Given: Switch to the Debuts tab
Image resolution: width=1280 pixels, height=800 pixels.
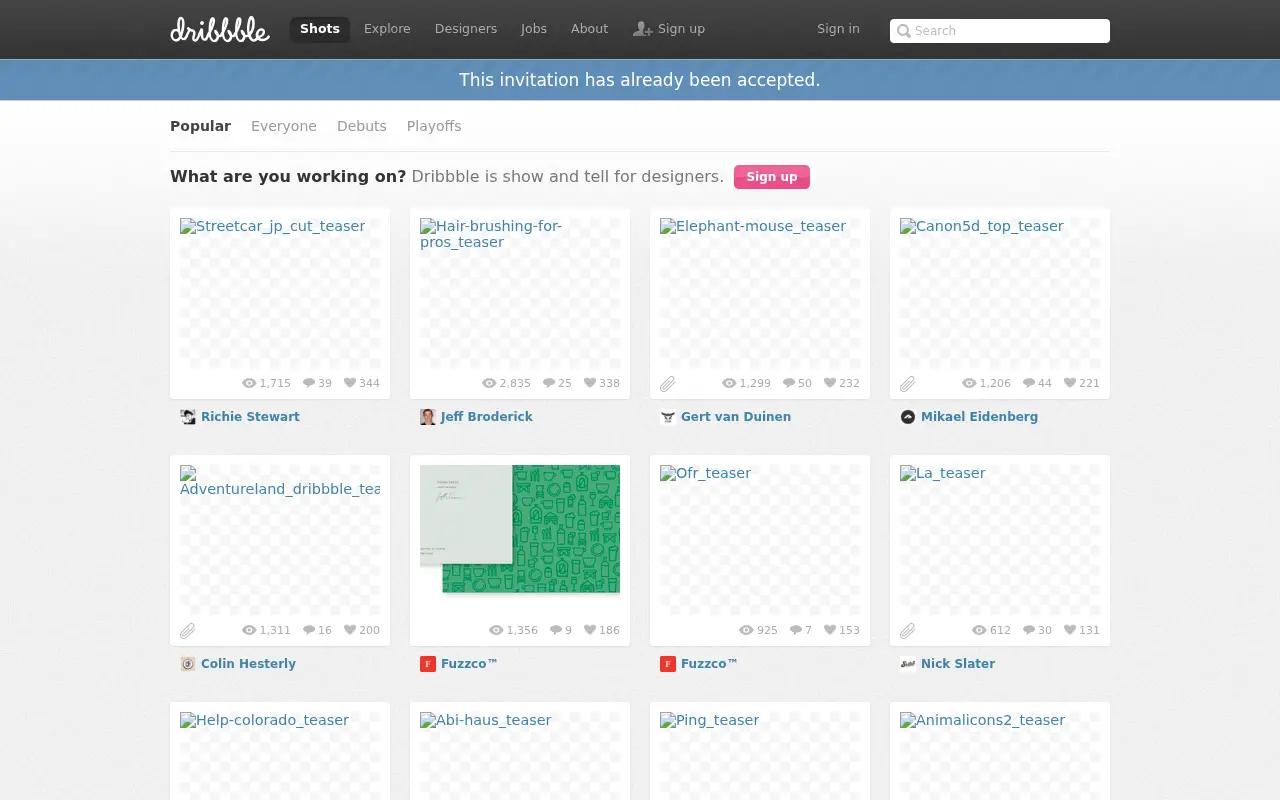Looking at the screenshot, I should 362,126.
